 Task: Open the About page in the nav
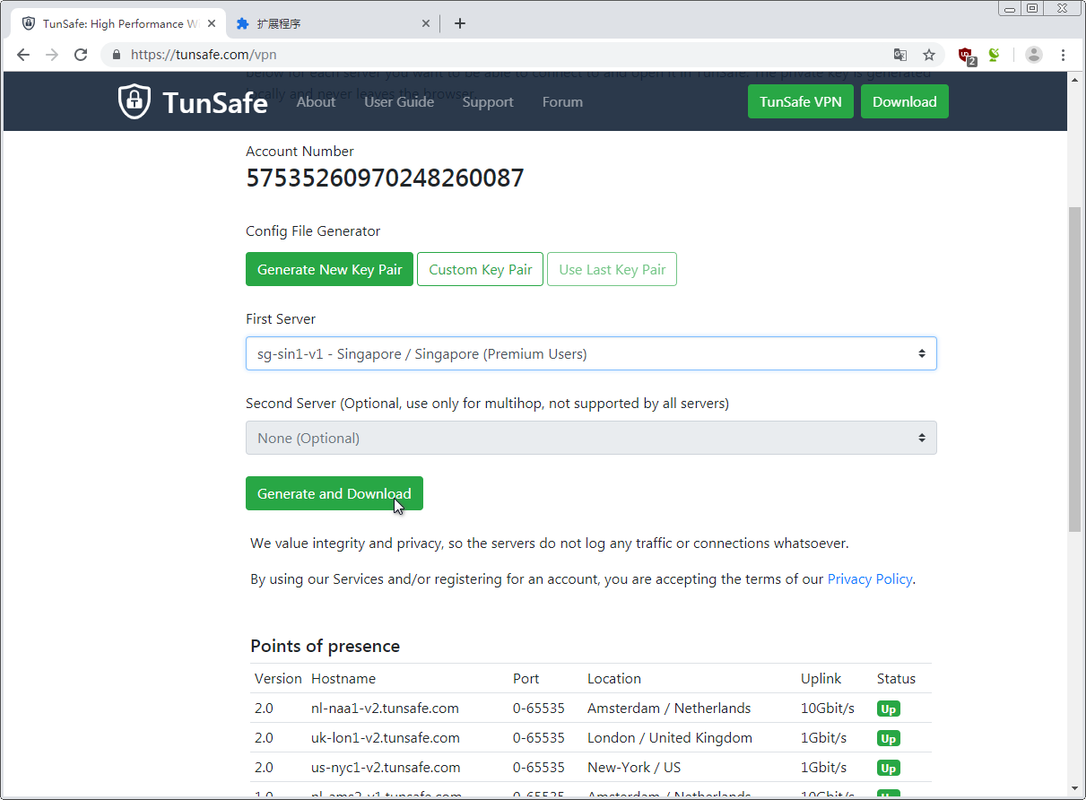(x=316, y=102)
